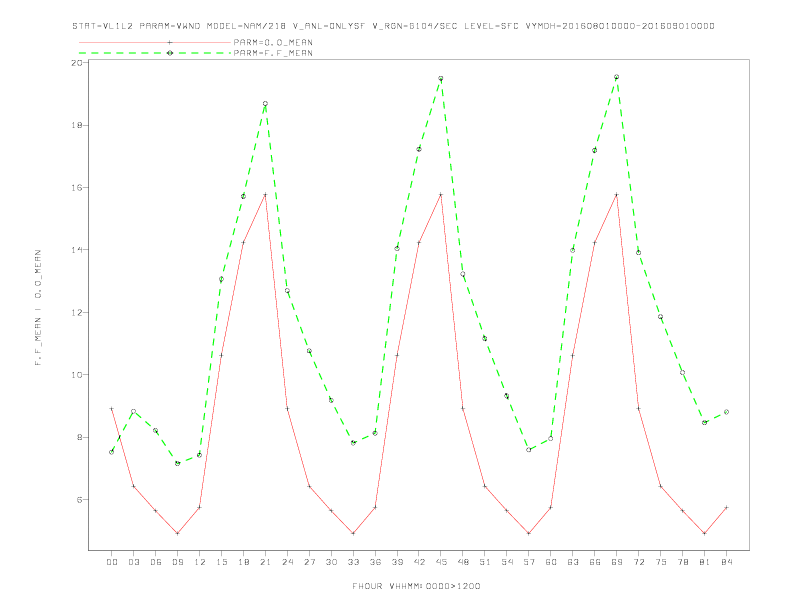
Task: Click the x-axis tick label 36
Action: (375, 562)
